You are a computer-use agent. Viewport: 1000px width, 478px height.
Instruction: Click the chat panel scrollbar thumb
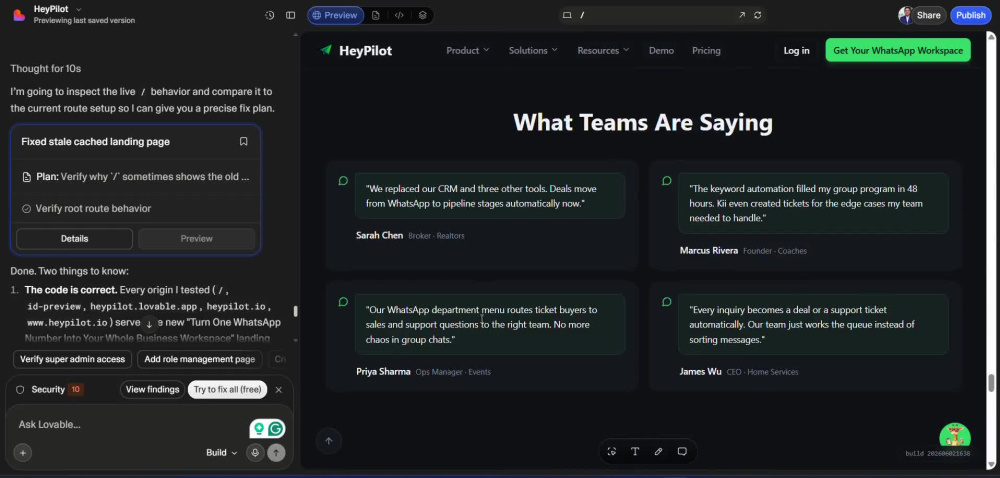point(295,311)
